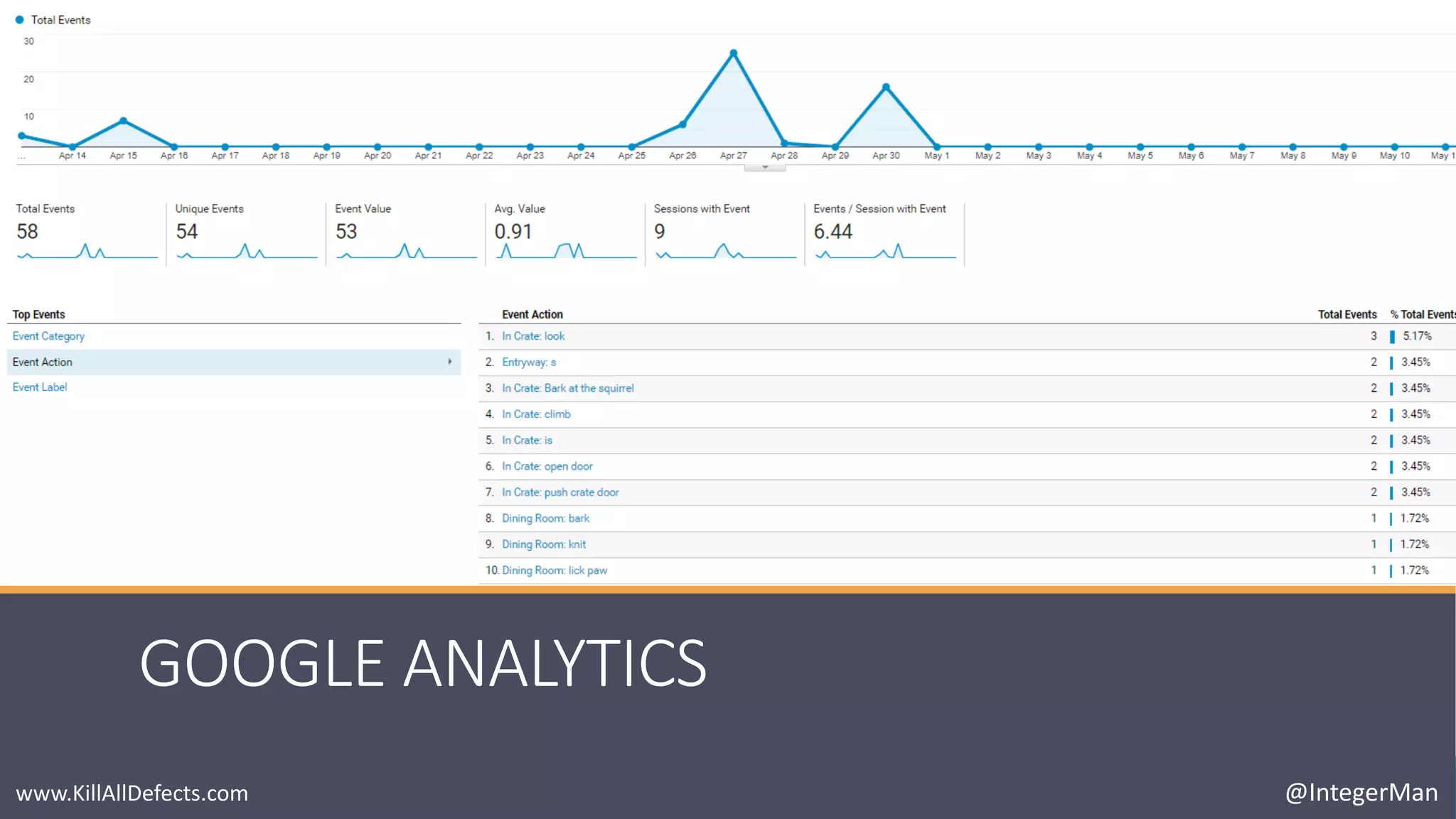The height and width of the screenshot is (819, 1456).
Task: Open 'In Crate: Bark at the squirrel'
Action: click(567, 388)
